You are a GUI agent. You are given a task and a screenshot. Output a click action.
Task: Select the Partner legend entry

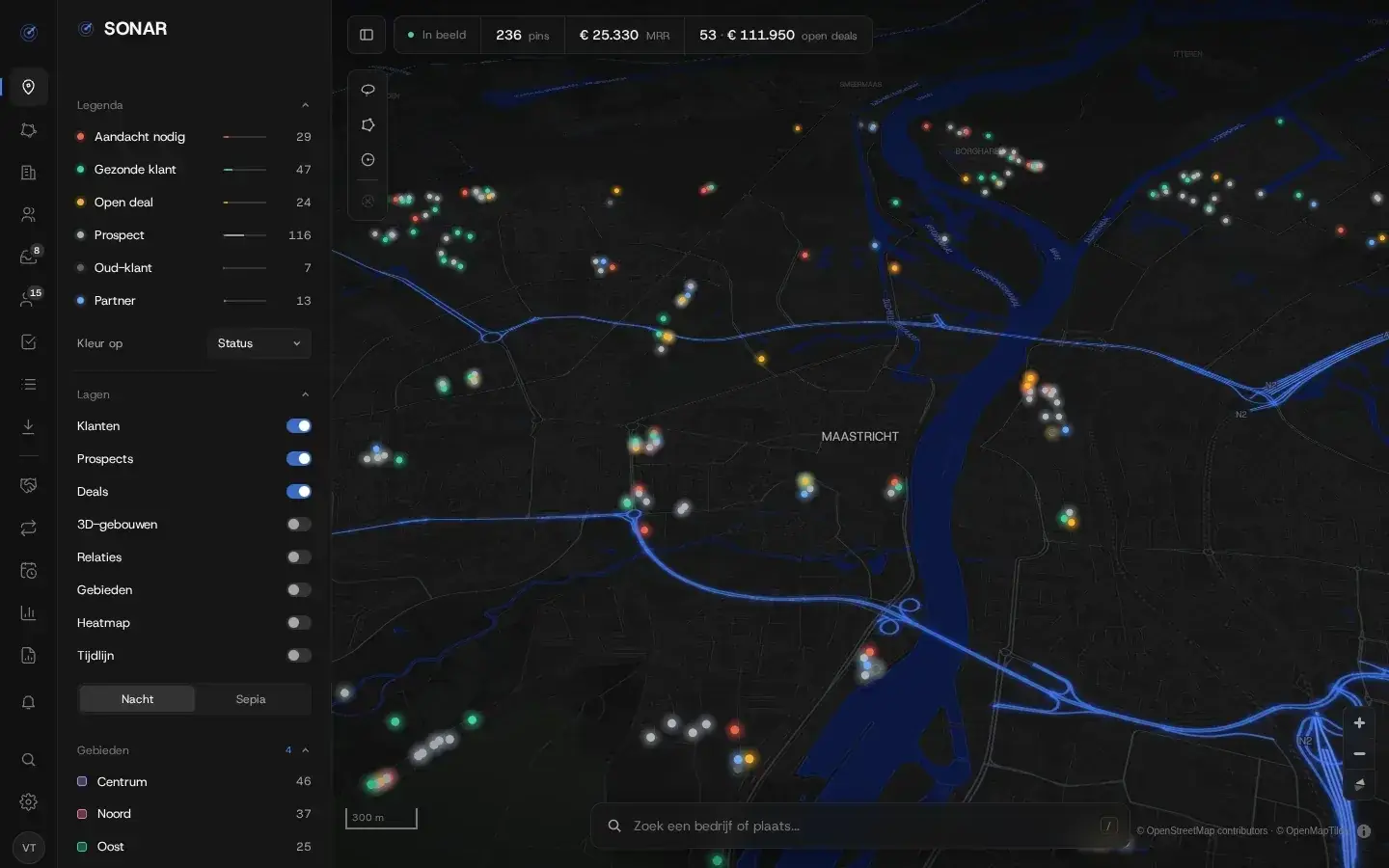194,301
